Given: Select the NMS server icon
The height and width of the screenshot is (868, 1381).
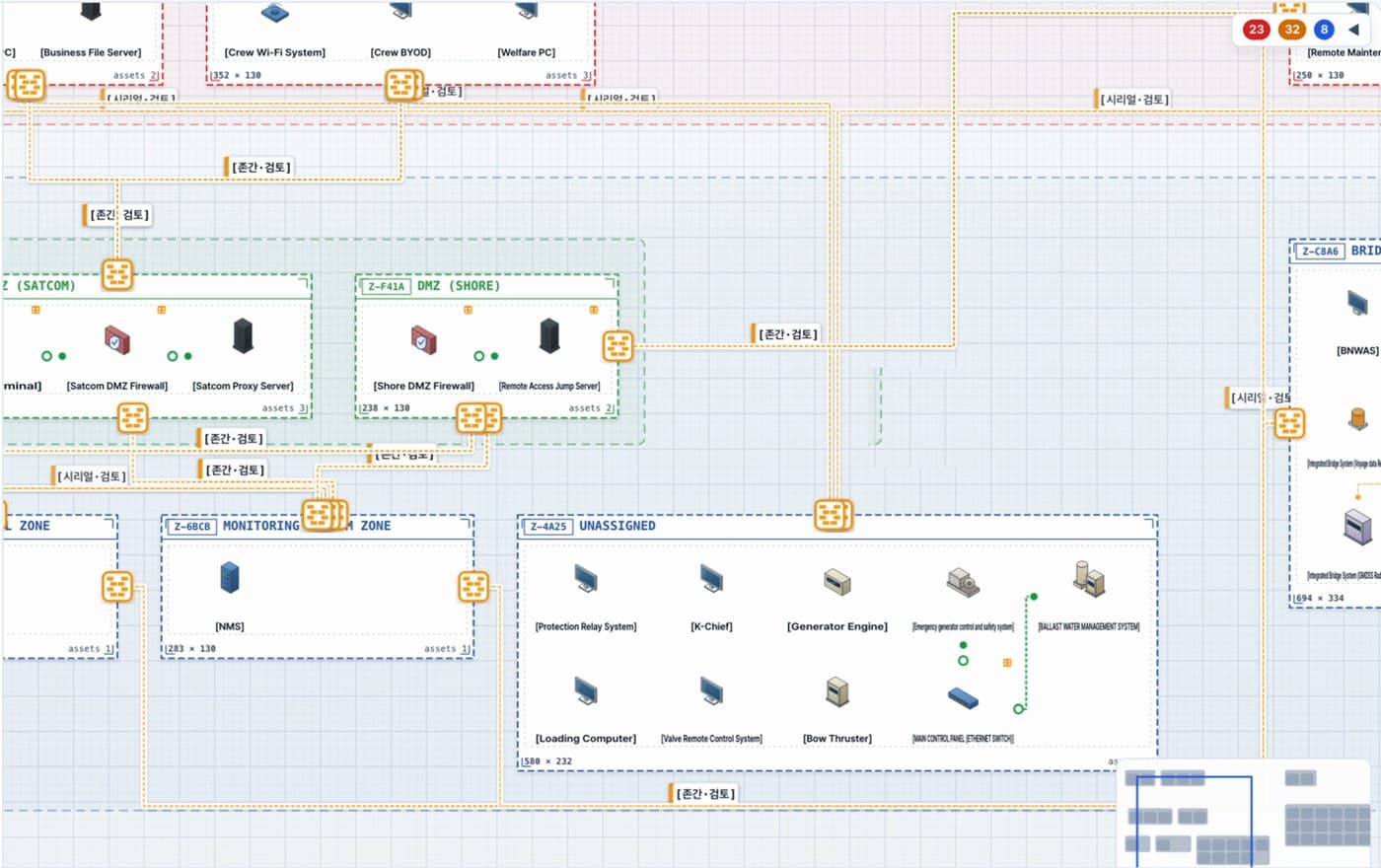Looking at the screenshot, I should tap(230, 578).
